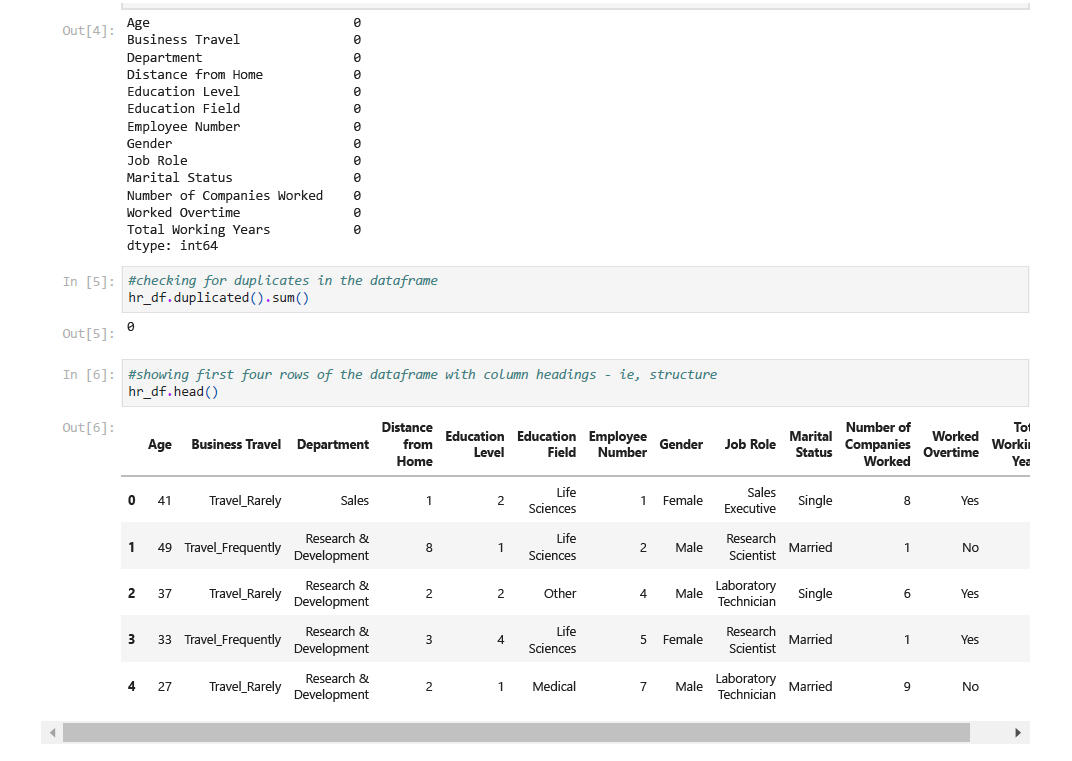This screenshot has height=761, width=1072.
Task: Click the Sales Executive job role cell
Action: [x=750, y=500]
